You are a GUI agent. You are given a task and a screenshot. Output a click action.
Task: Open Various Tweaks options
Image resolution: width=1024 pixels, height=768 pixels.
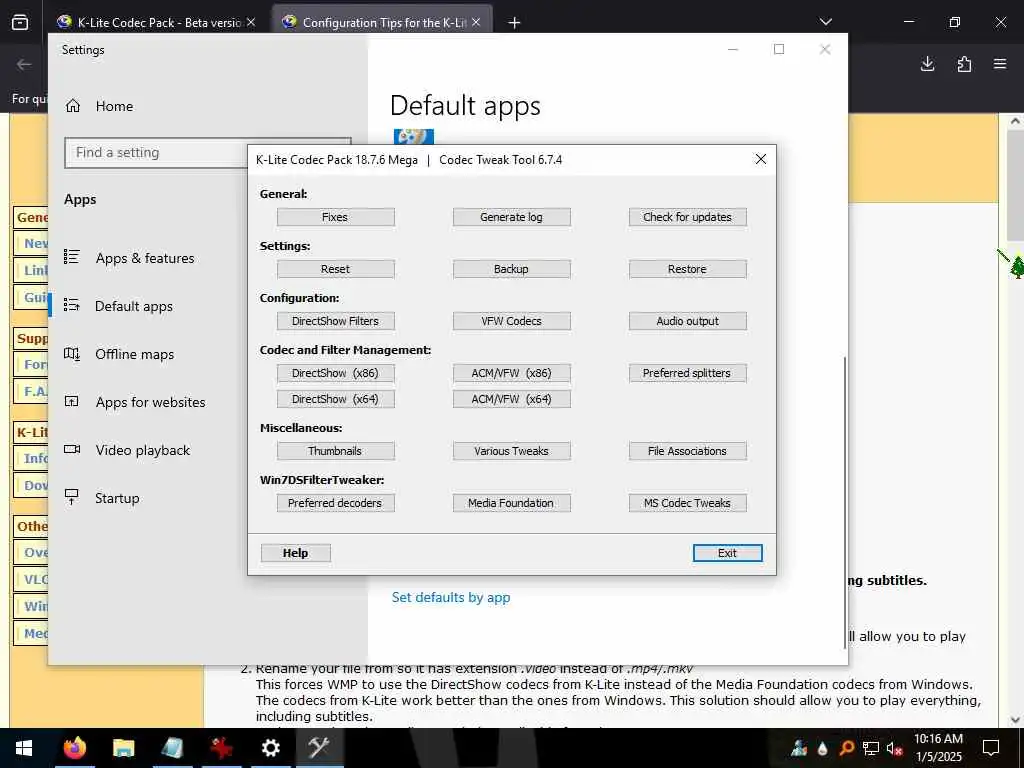pos(511,451)
